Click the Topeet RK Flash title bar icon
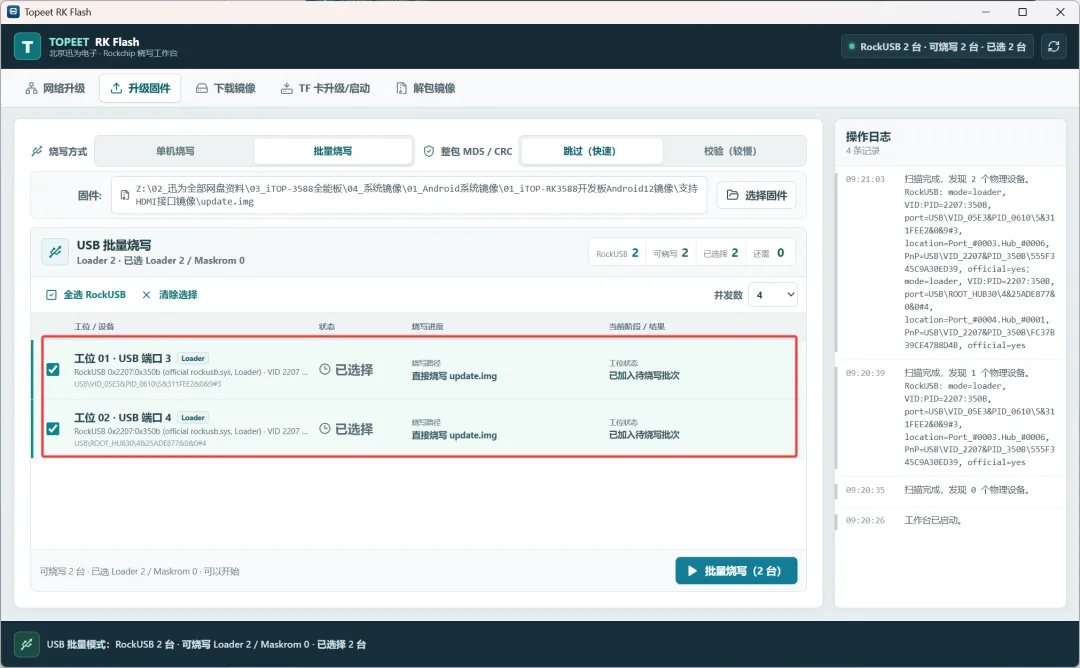Image resolution: width=1080 pixels, height=668 pixels. pos(12,12)
